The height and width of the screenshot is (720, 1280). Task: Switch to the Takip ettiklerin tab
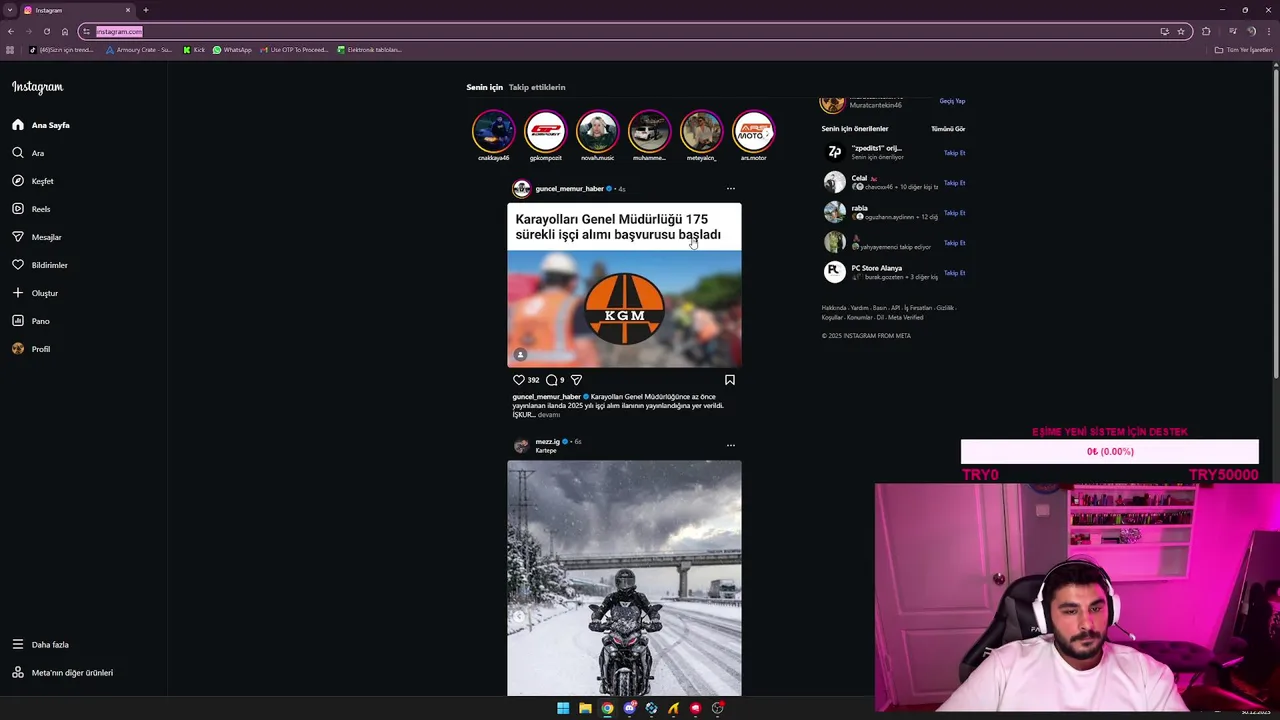click(537, 87)
